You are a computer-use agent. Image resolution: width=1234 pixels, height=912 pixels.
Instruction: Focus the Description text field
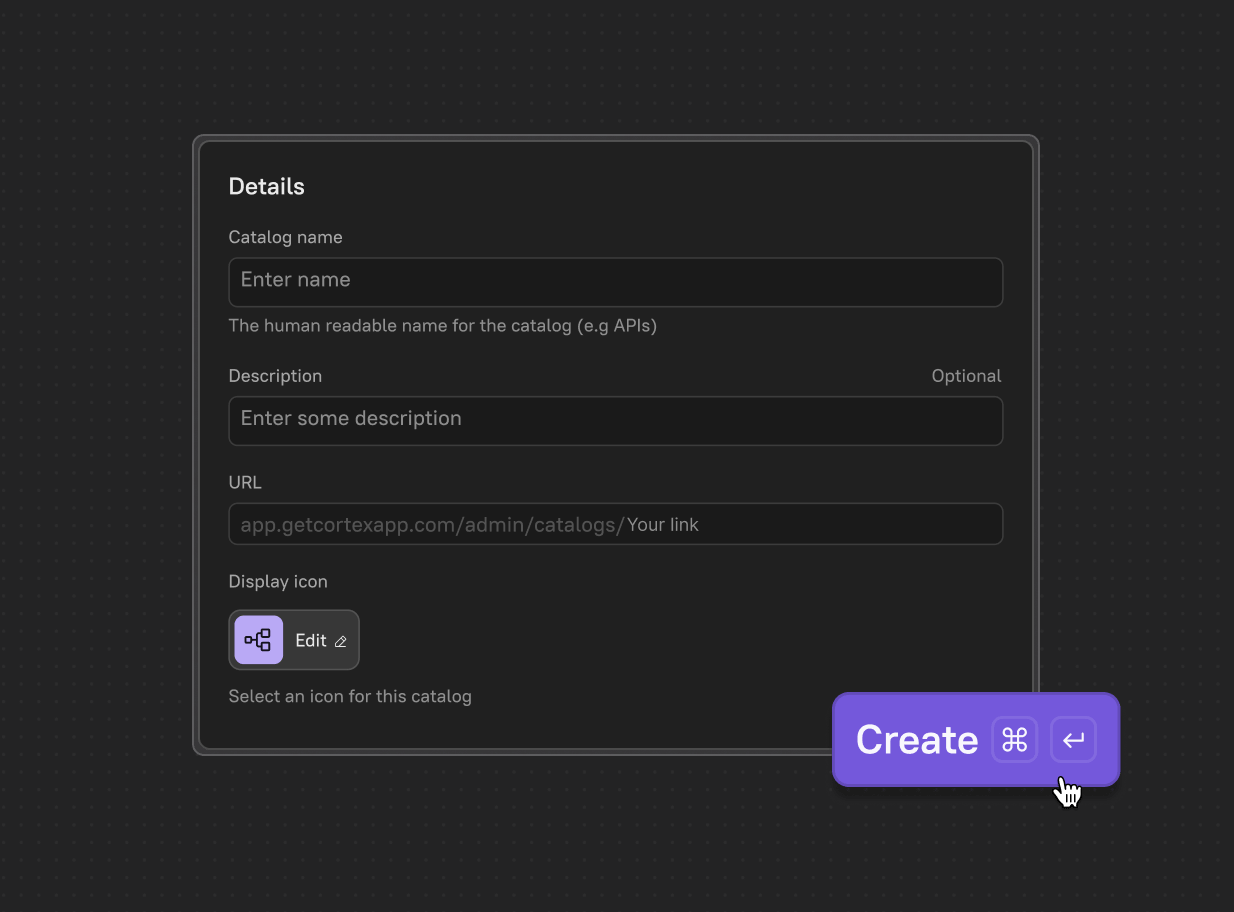coord(615,421)
